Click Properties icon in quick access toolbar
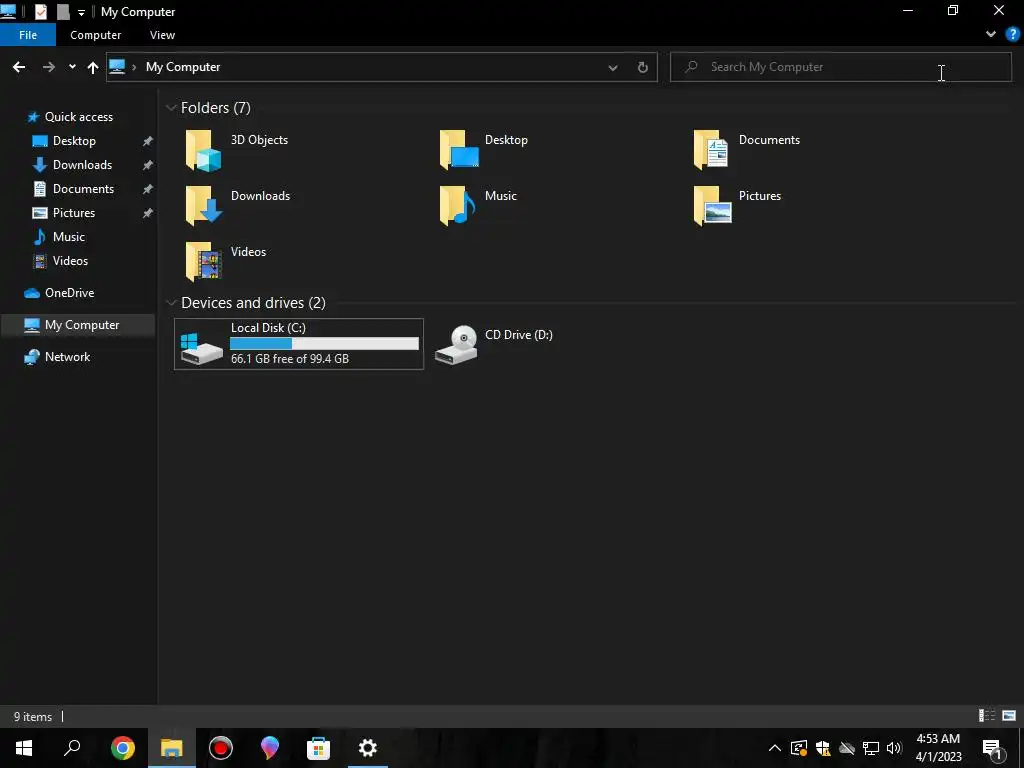 pyautogui.click(x=40, y=12)
